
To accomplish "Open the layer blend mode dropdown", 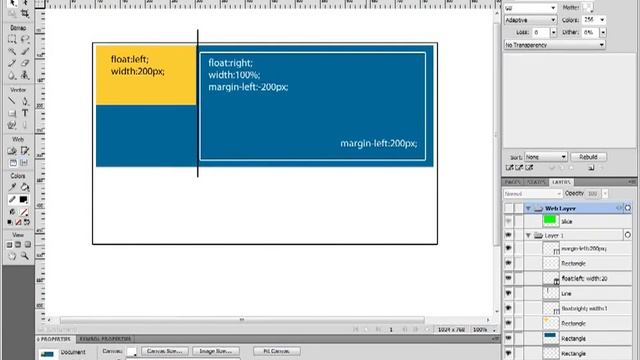I will 533,193.
